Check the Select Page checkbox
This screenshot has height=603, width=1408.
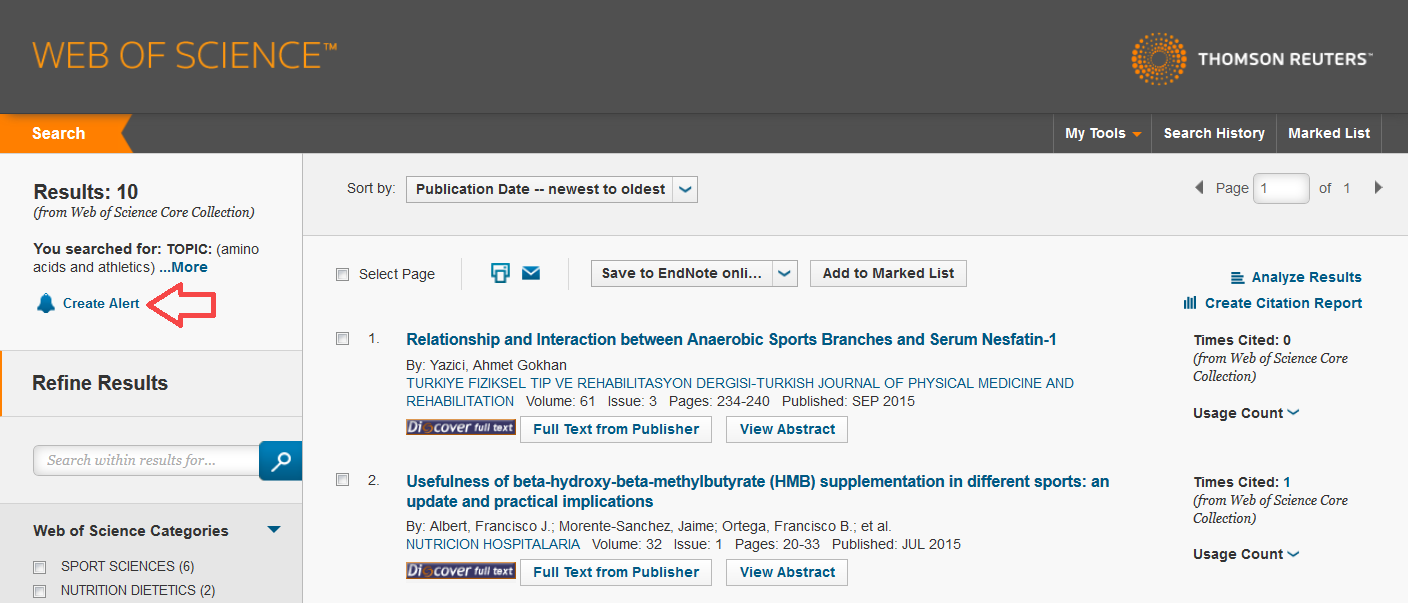click(343, 274)
